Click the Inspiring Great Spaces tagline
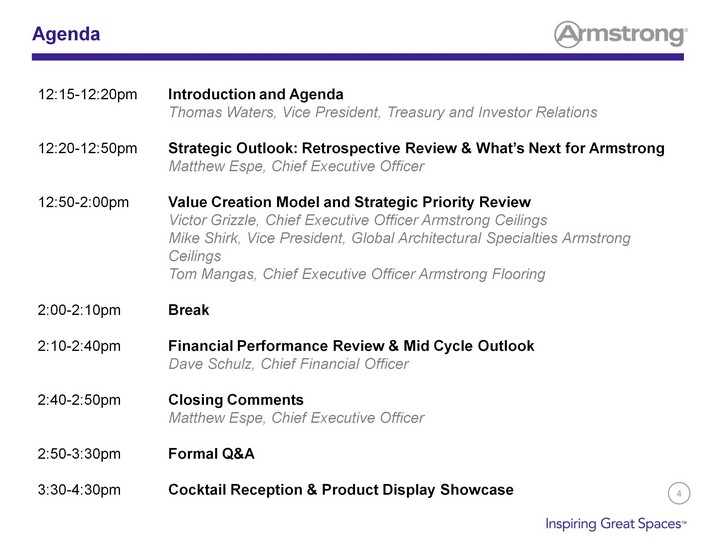The image size is (720, 540). tap(616, 523)
